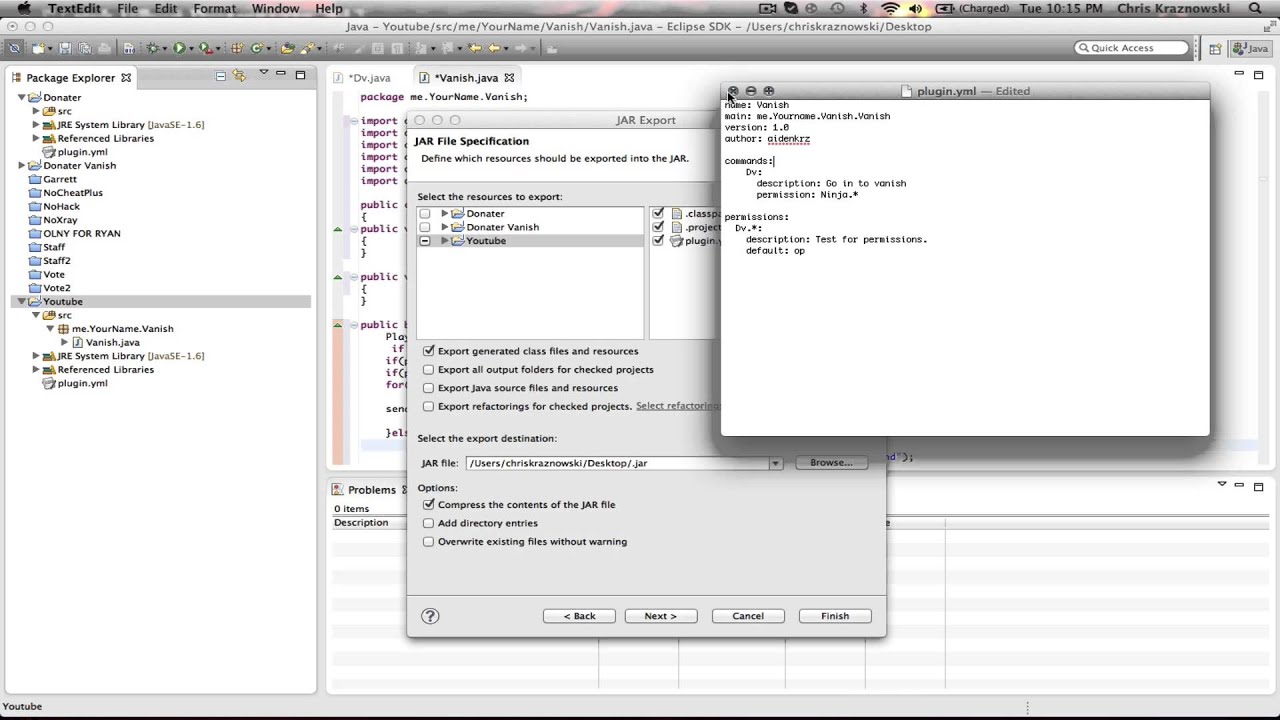
Task: Click the Next button in JAR Export
Action: tap(661, 616)
